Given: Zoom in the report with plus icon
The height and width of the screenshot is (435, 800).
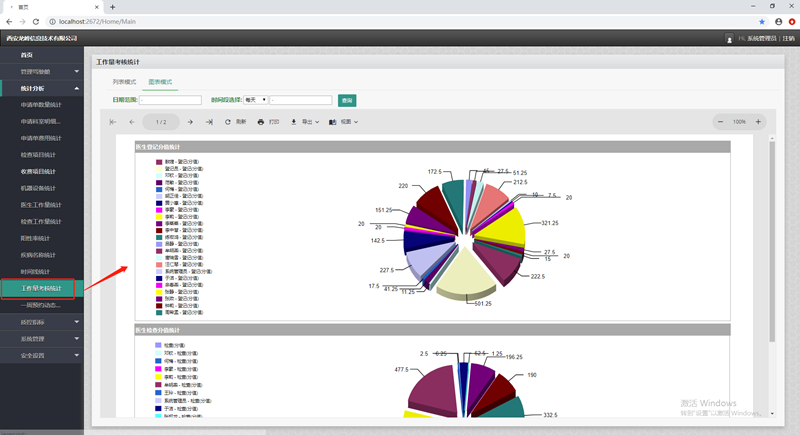Looking at the screenshot, I should tap(758, 122).
